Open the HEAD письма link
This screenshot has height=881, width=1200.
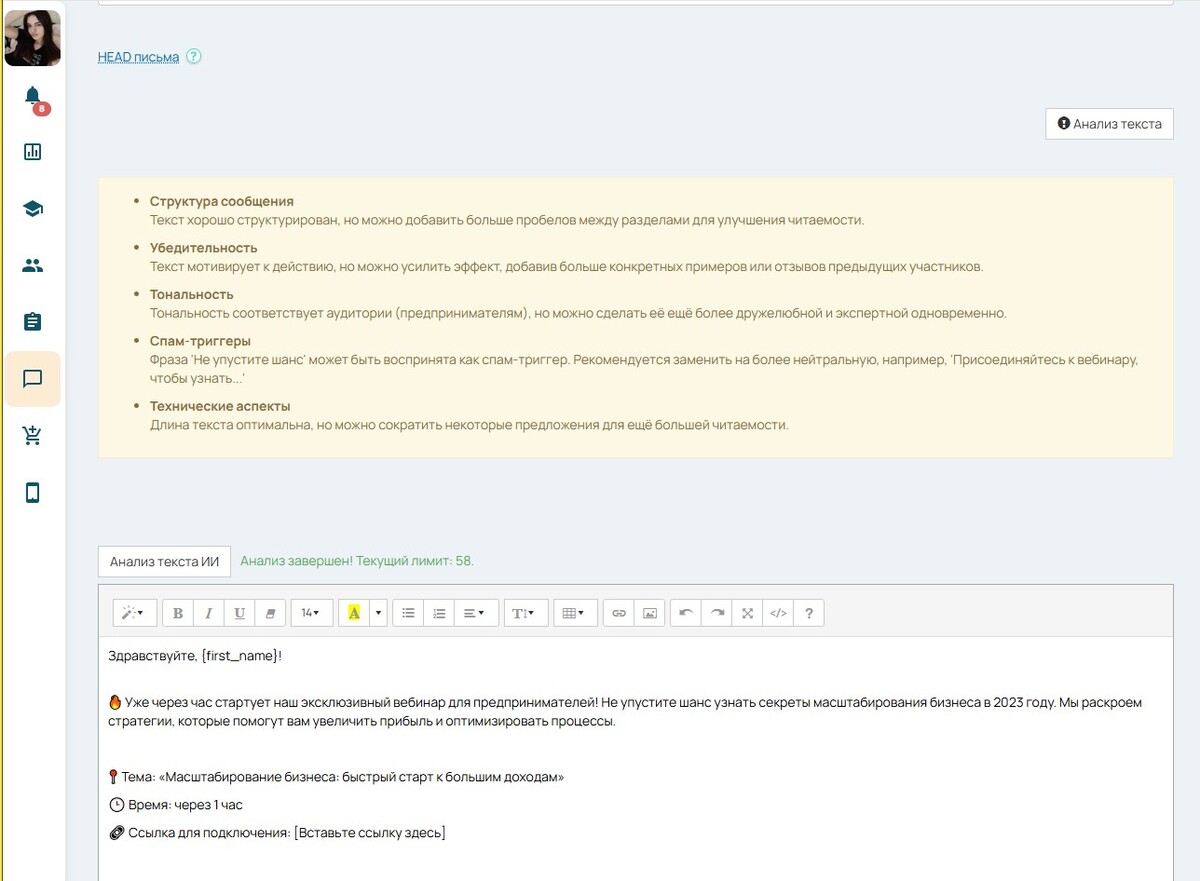[138, 57]
